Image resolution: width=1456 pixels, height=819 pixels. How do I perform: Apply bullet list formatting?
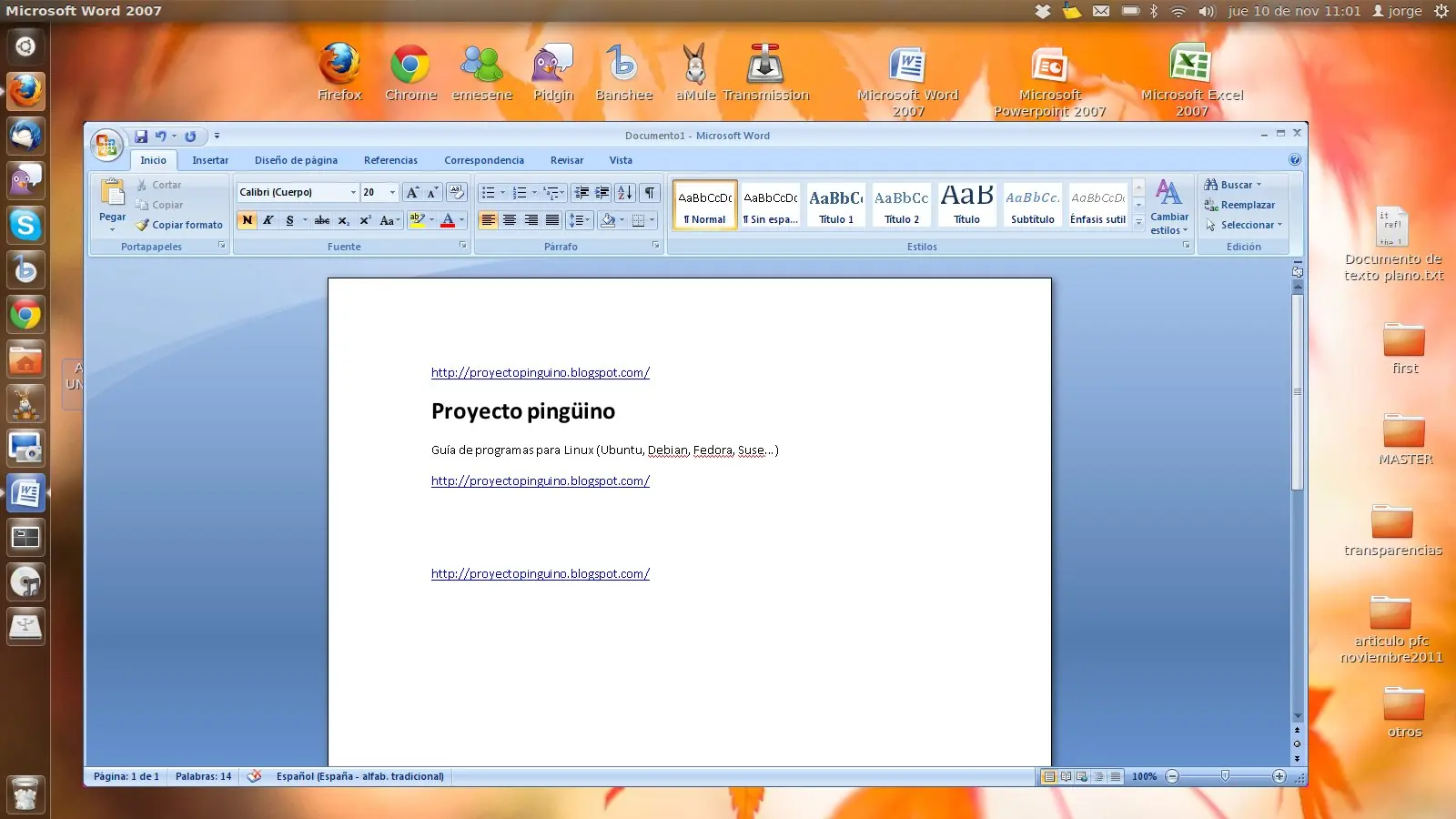[x=489, y=192]
